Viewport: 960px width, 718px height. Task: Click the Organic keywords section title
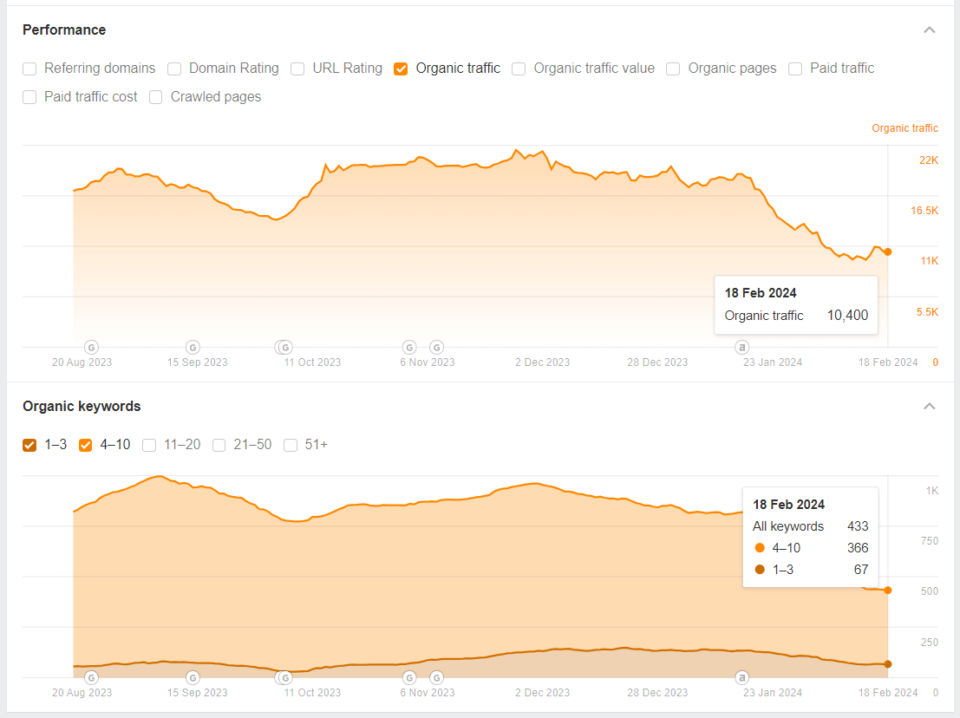click(81, 406)
